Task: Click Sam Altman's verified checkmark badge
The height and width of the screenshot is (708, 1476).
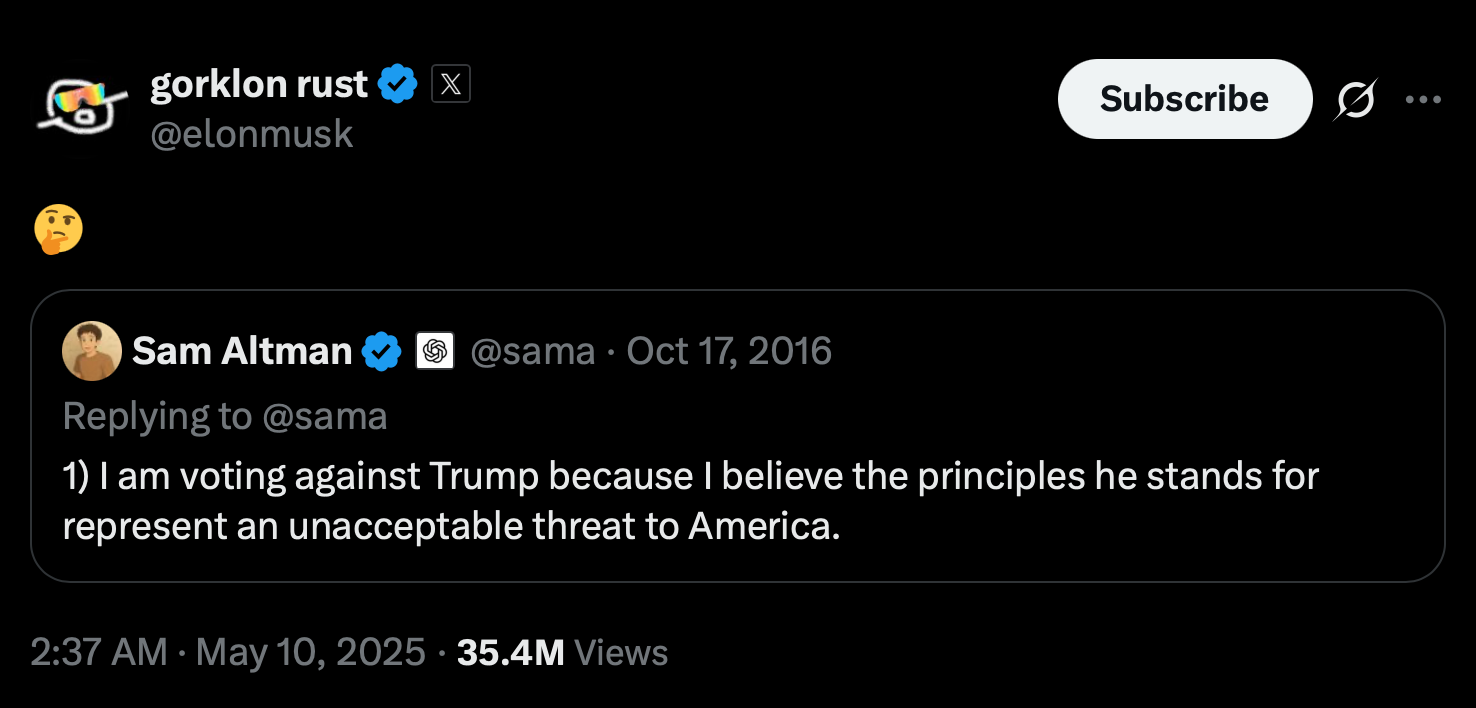Action: pyautogui.click(x=381, y=351)
